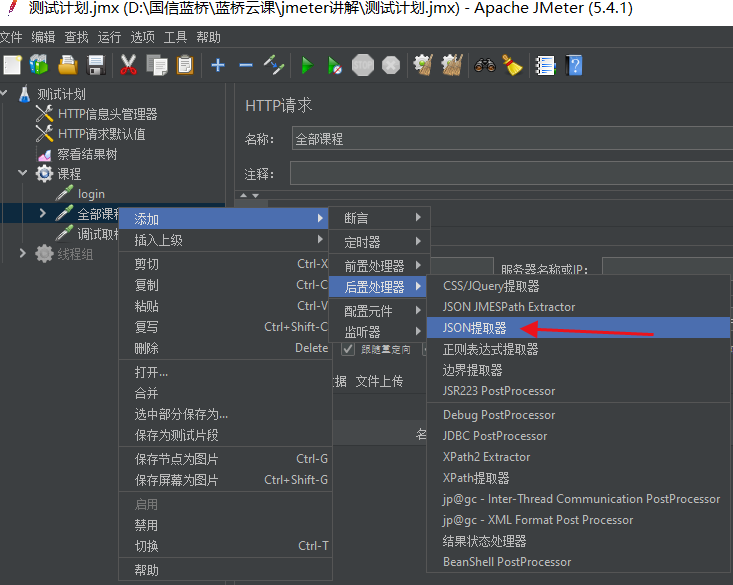Choose 结果状态处理器 menu item
The width and height of the screenshot is (733, 585).
[578, 541]
